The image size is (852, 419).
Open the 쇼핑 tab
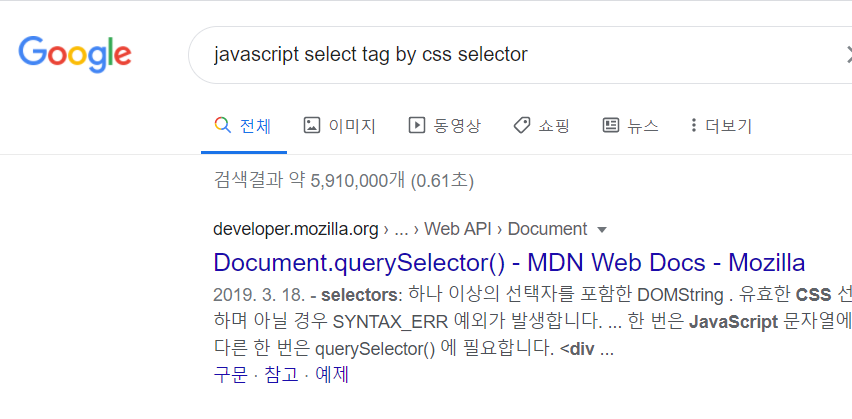tap(541, 126)
